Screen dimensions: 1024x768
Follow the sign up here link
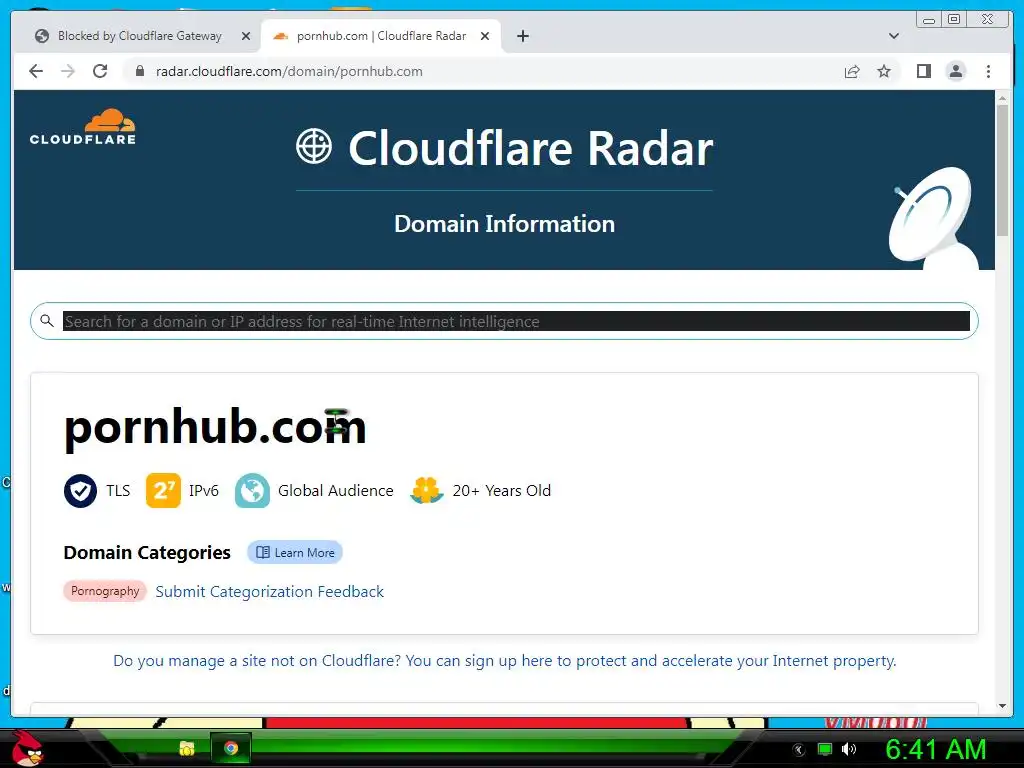pyautogui.click(x=504, y=661)
